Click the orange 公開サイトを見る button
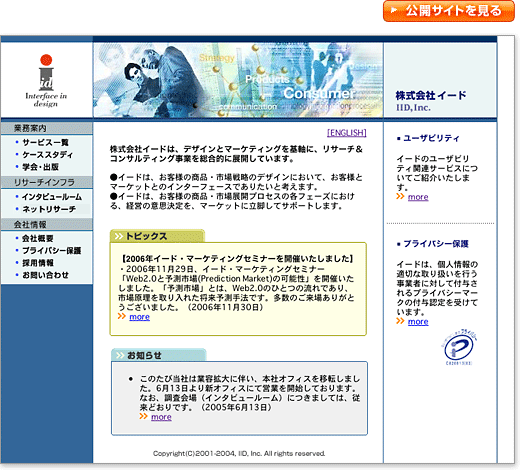 click(x=449, y=11)
